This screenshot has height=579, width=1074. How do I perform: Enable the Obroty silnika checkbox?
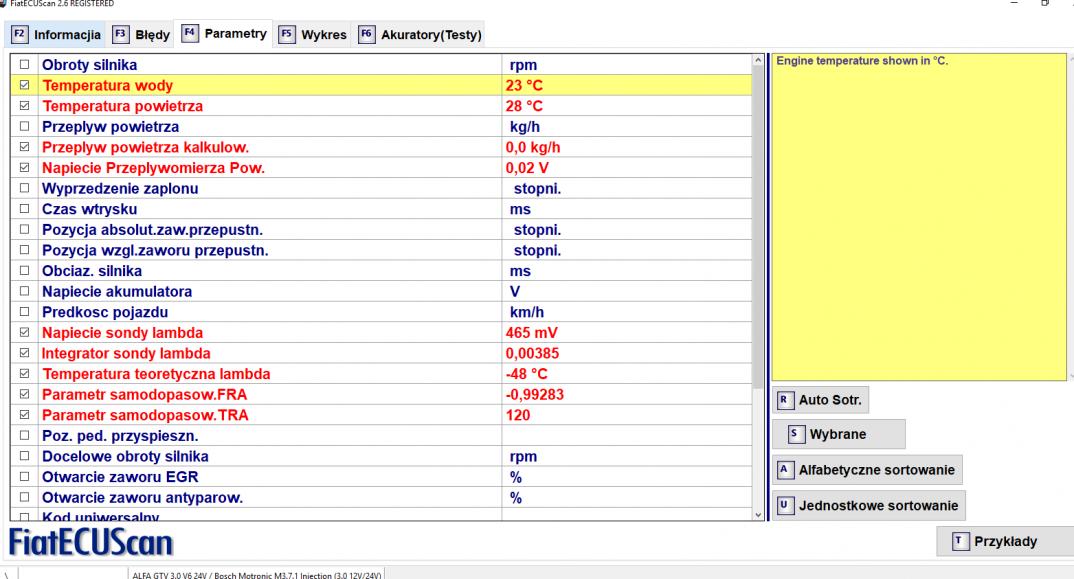25,65
